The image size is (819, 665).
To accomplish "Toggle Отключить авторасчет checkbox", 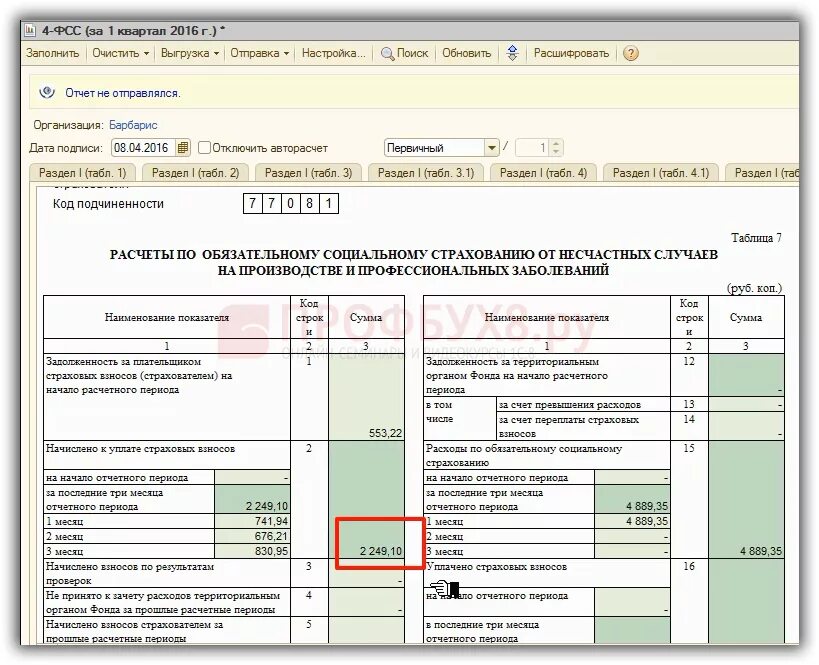I will pyautogui.click(x=204, y=148).
